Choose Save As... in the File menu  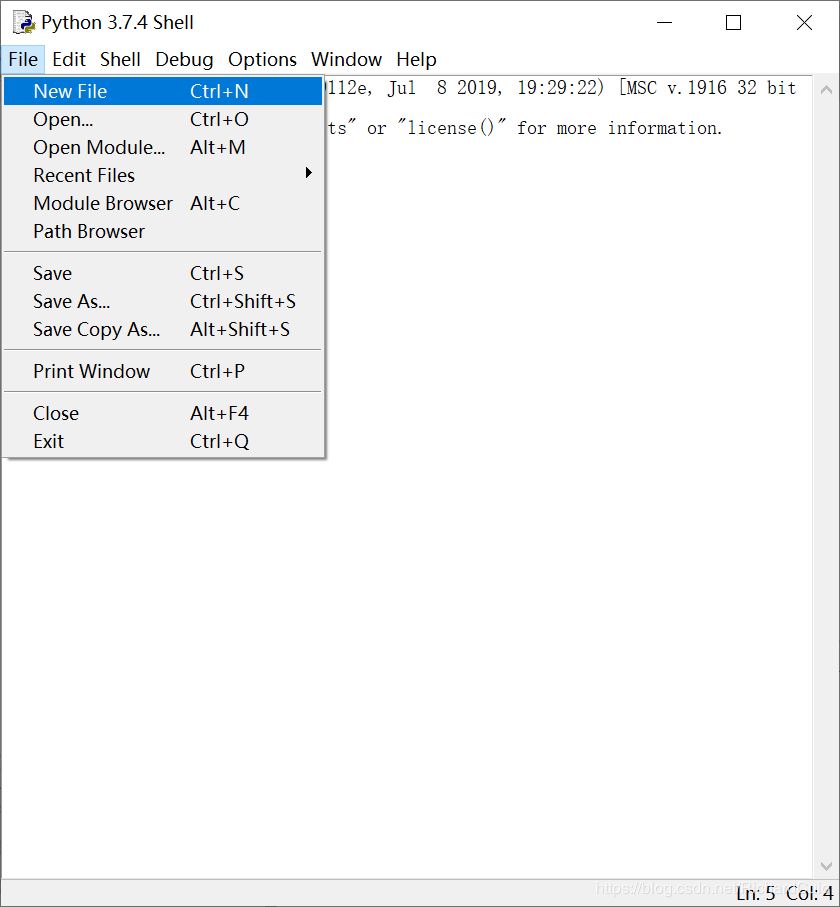coord(163,301)
